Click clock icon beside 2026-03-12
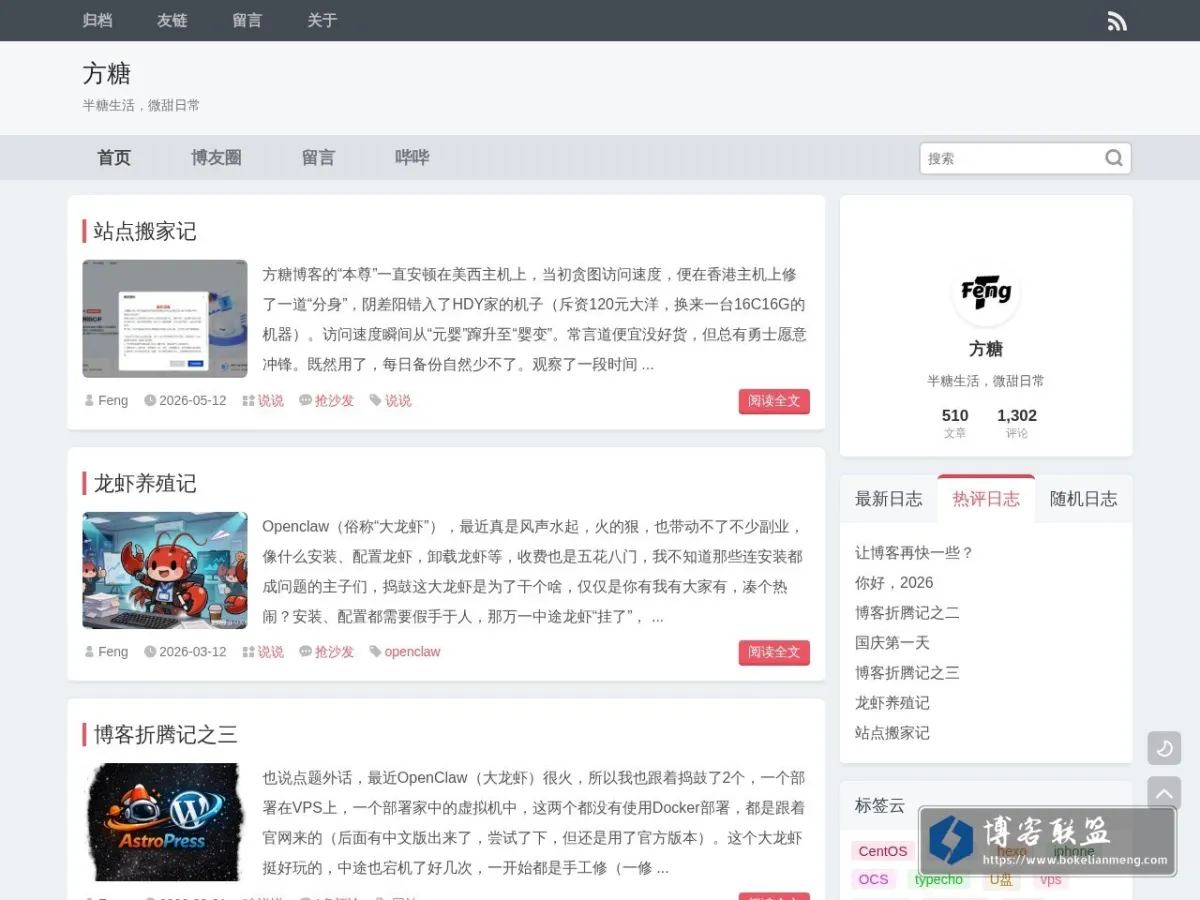This screenshot has height=900, width=1200. click(150, 651)
